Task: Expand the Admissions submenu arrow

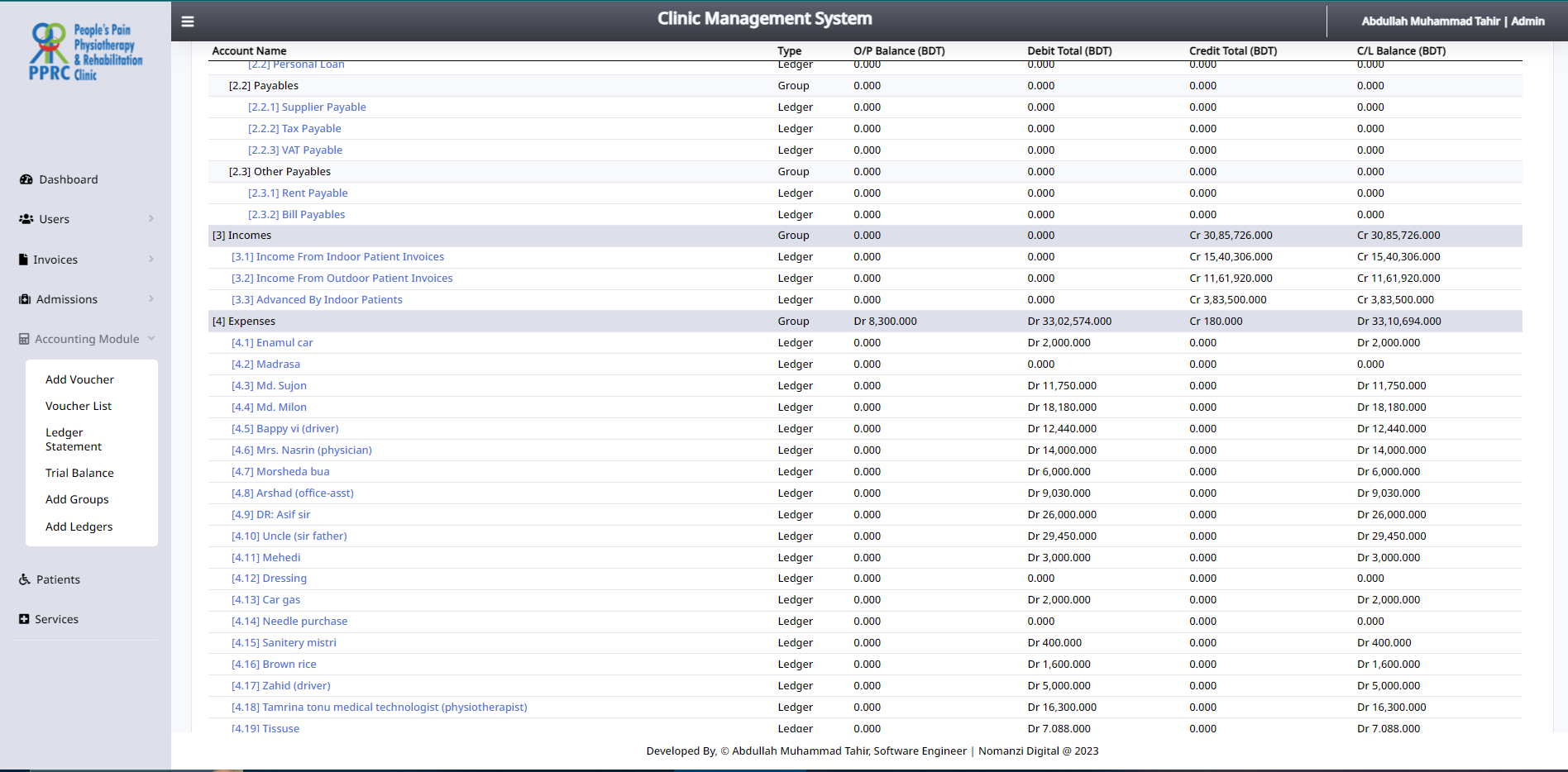Action: (151, 298)
